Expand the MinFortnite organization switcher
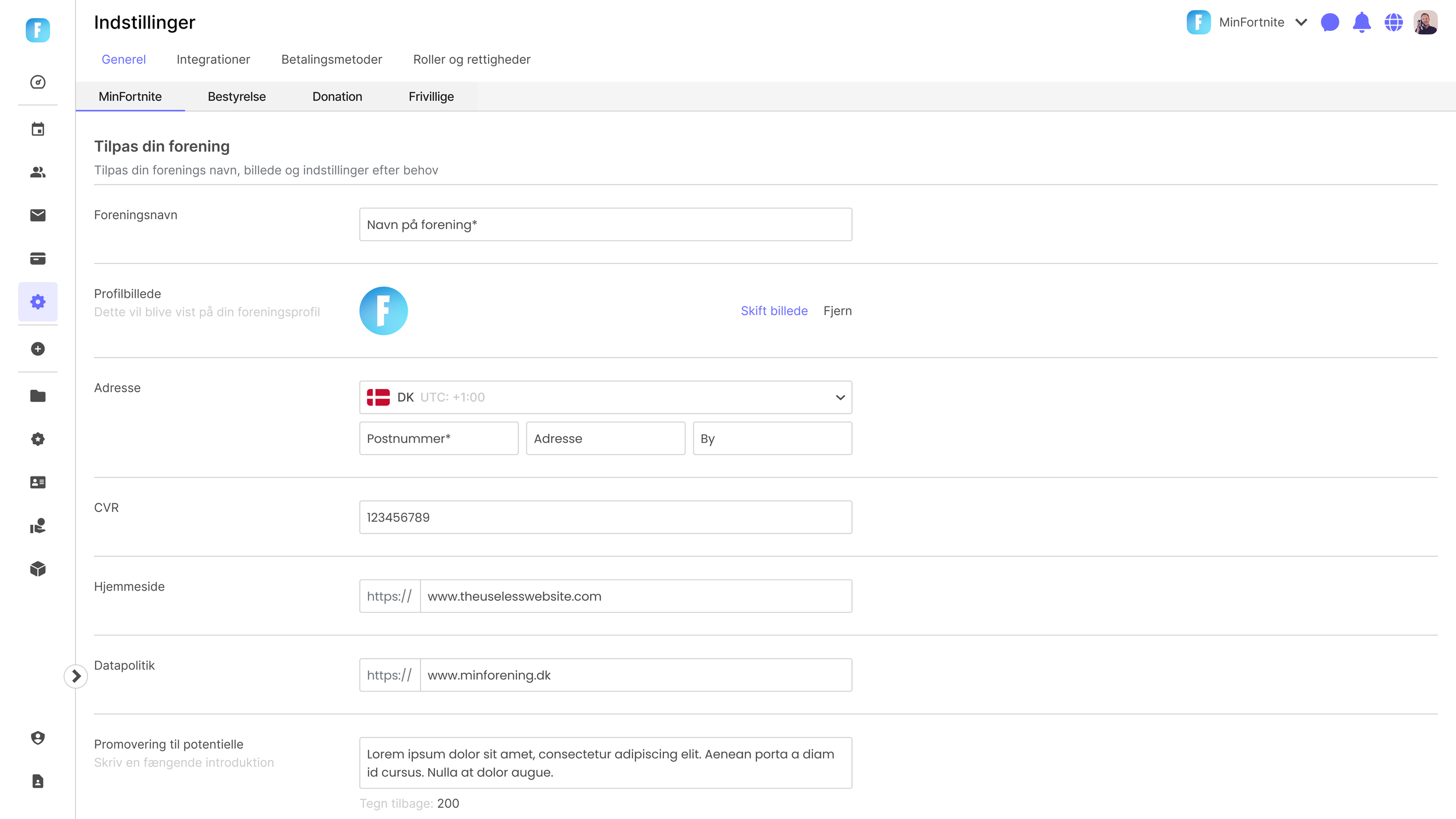 [x=1300, y=23]
